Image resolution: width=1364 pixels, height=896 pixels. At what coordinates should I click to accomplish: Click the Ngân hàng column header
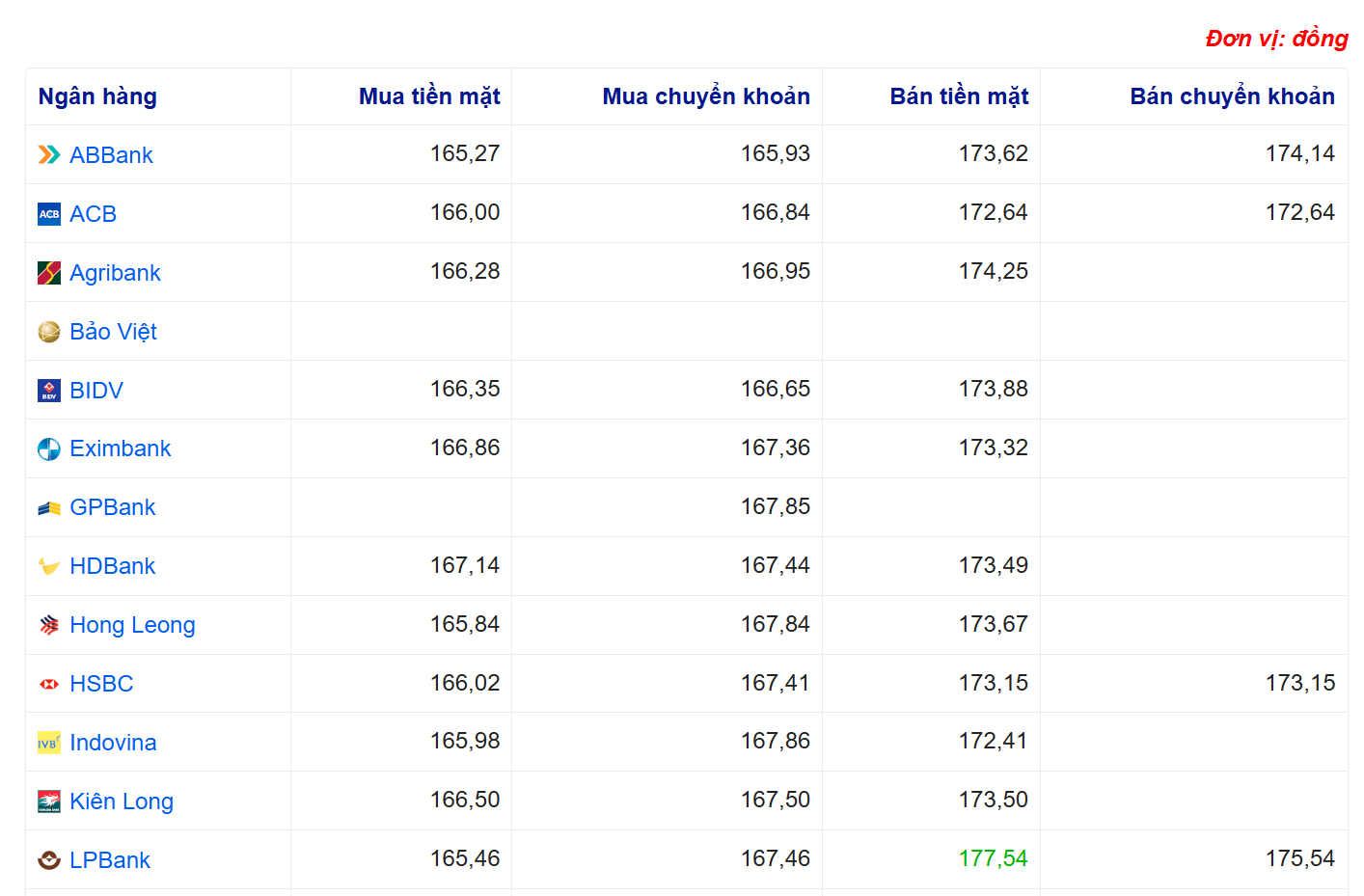(x=97, y=96)
